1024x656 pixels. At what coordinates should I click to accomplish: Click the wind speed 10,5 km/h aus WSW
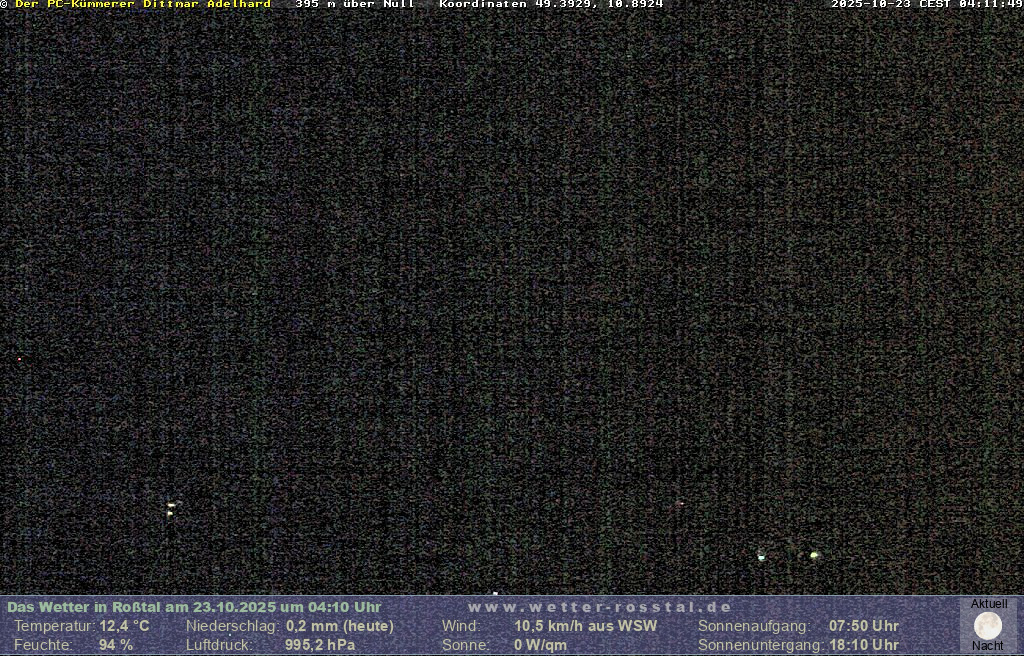[585, 626]
